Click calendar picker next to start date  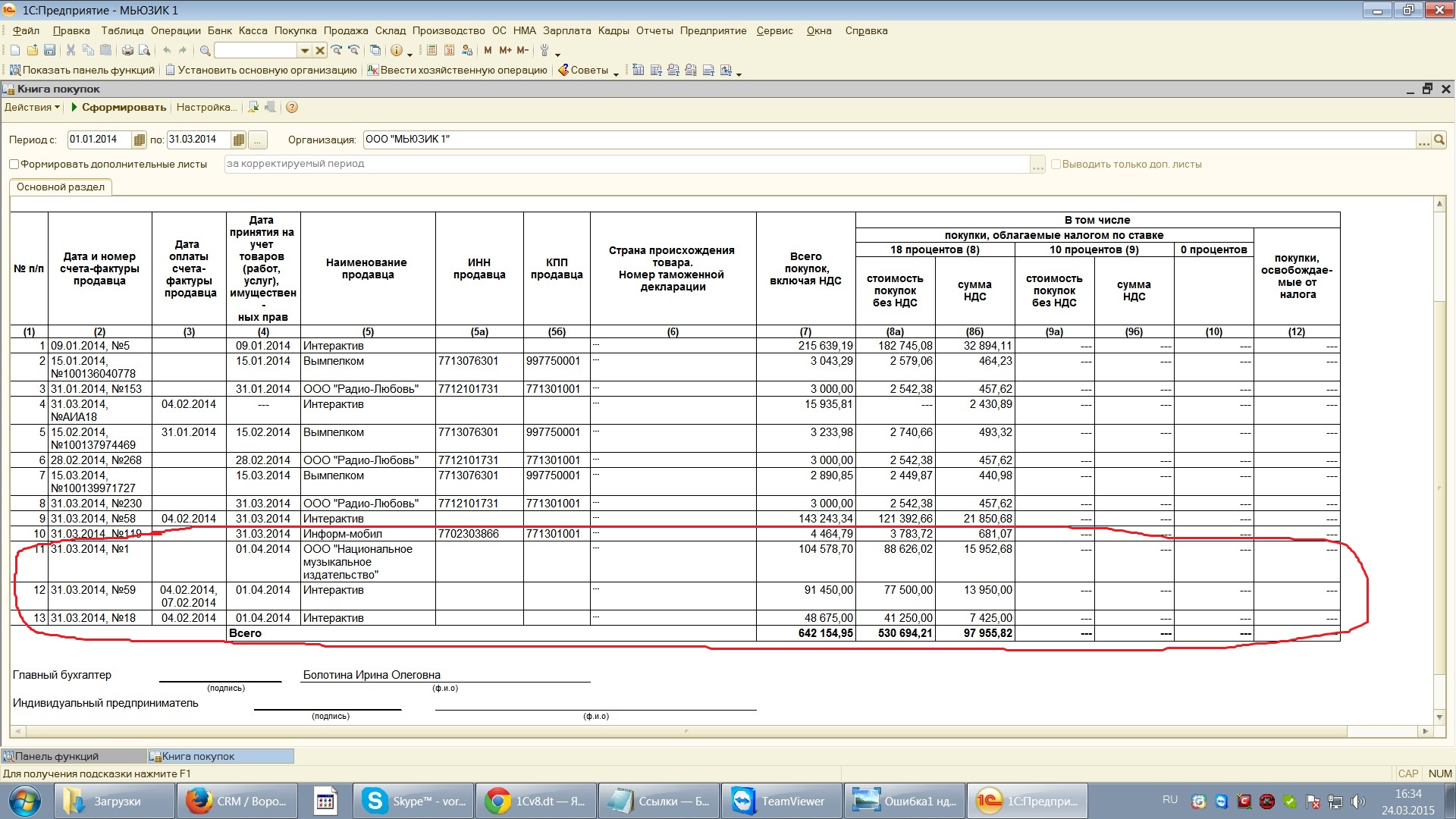[x=139, y=140]
